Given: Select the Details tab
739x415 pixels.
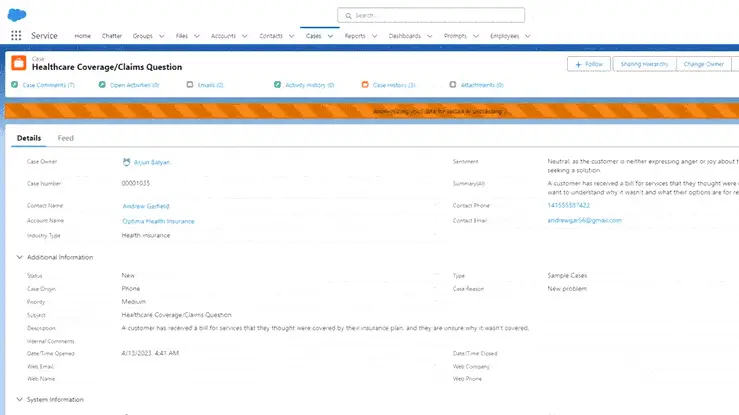Looking at the screenshot, I should [x=29, y=138].
